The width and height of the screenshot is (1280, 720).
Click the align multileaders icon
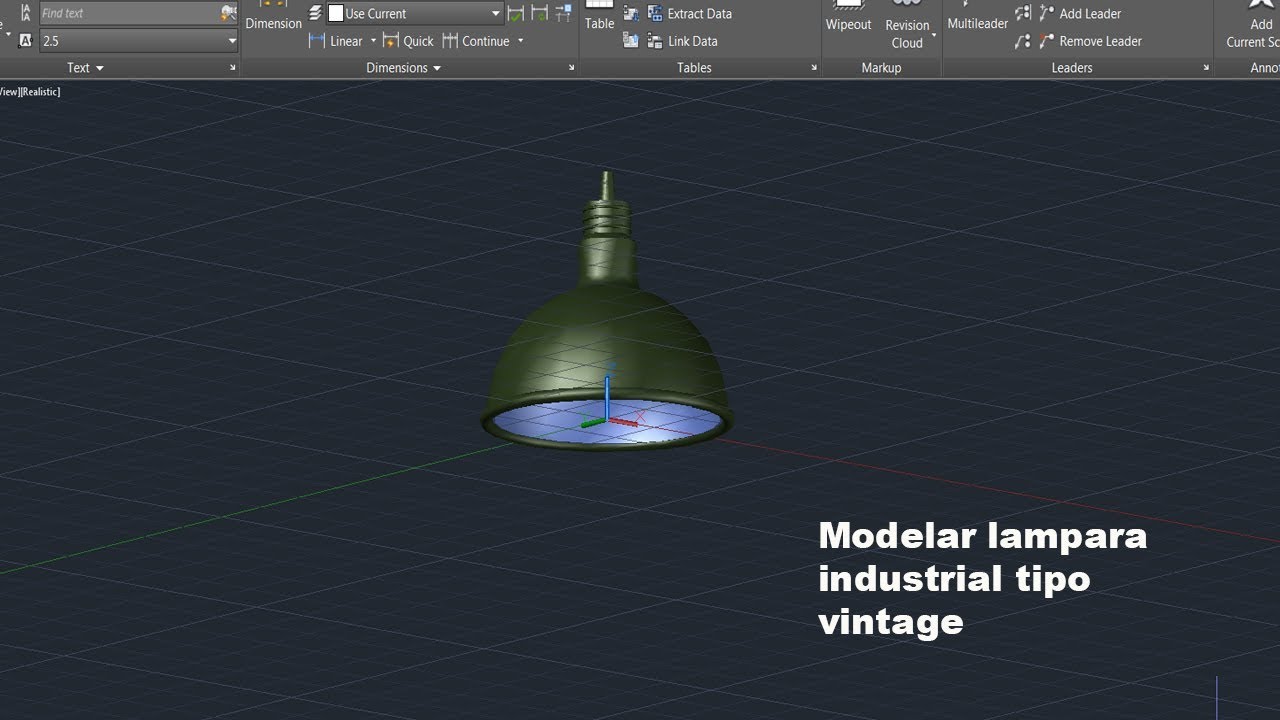coord(1023,13)
